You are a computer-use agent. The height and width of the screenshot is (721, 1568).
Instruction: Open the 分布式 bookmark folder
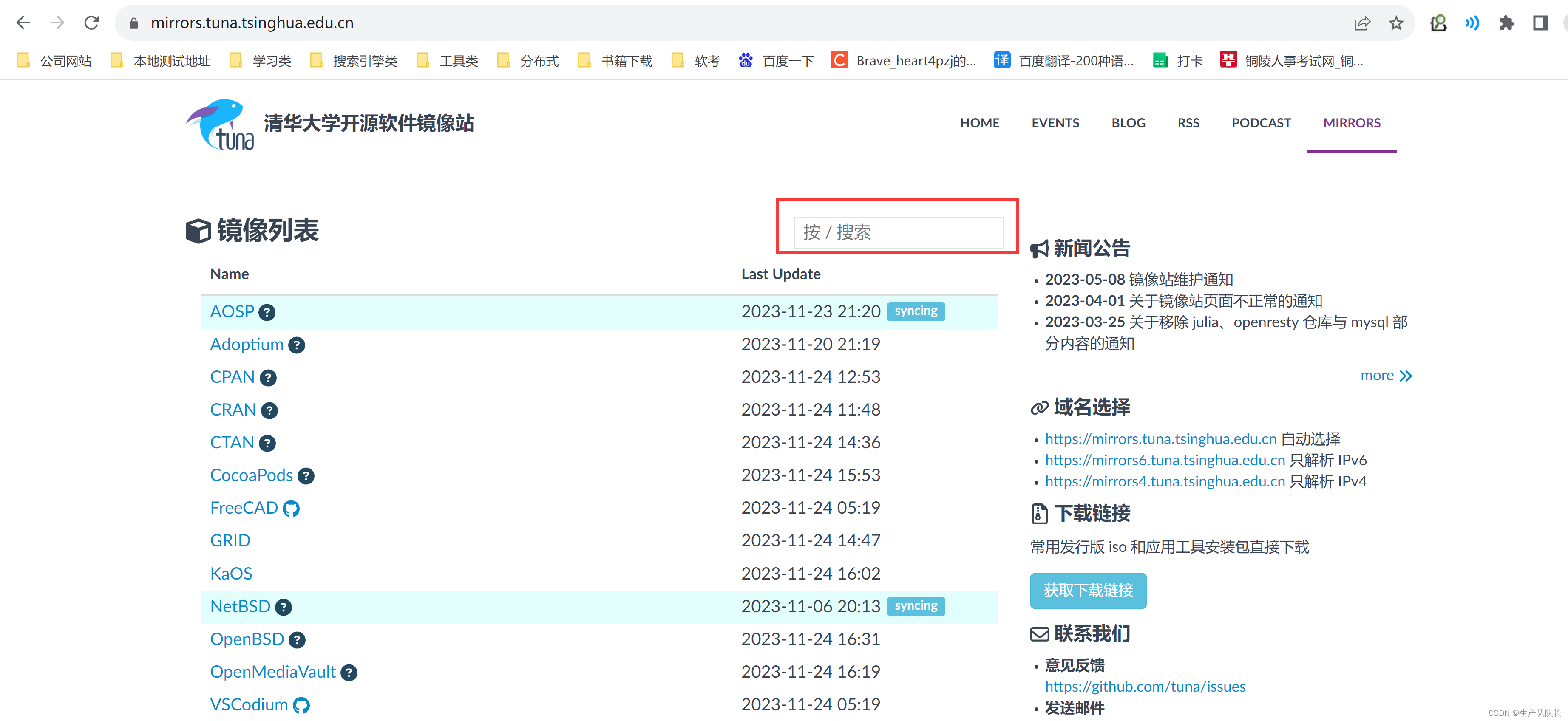tap(528, 61)
